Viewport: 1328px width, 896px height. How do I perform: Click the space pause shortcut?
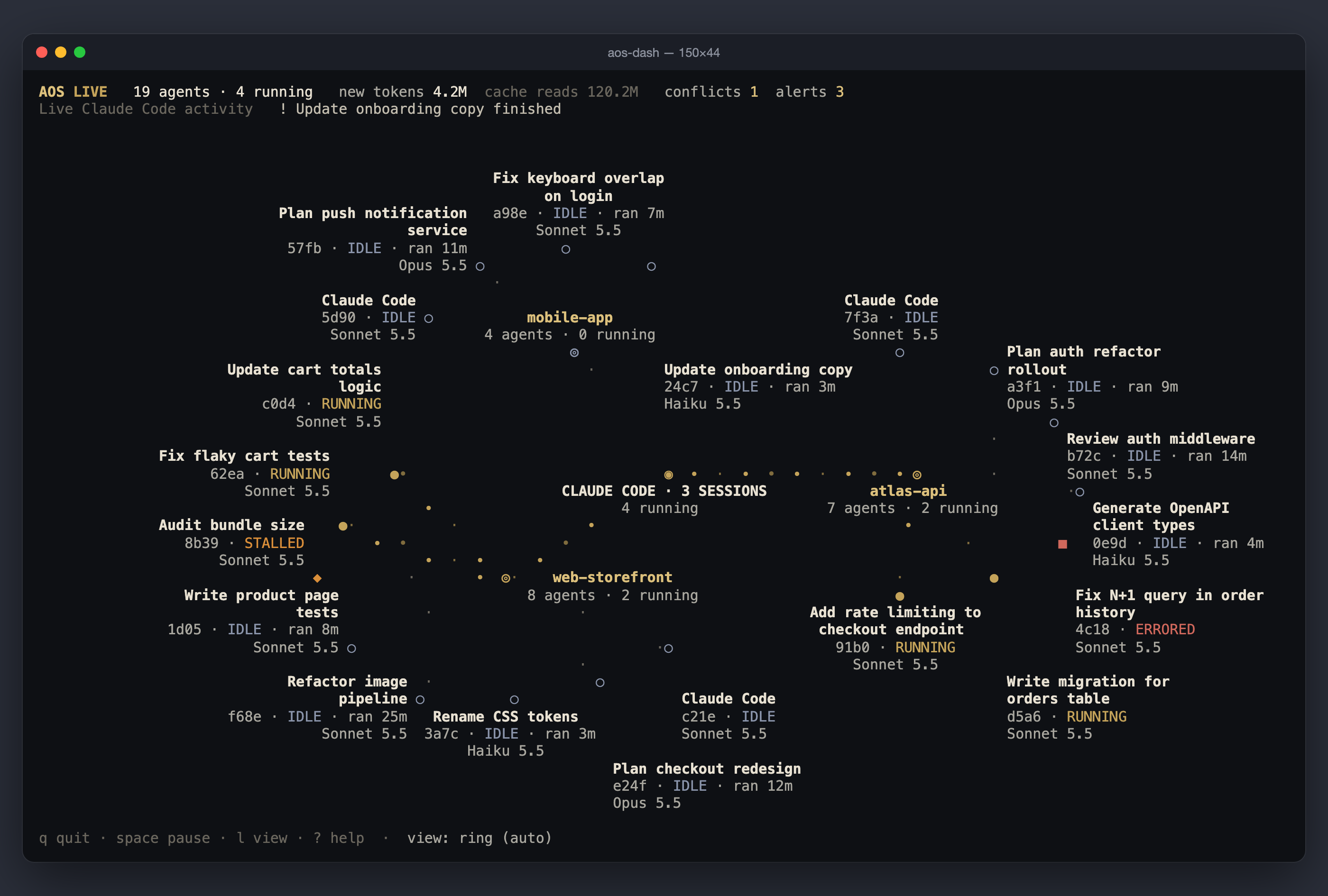[x=163, y=838]
